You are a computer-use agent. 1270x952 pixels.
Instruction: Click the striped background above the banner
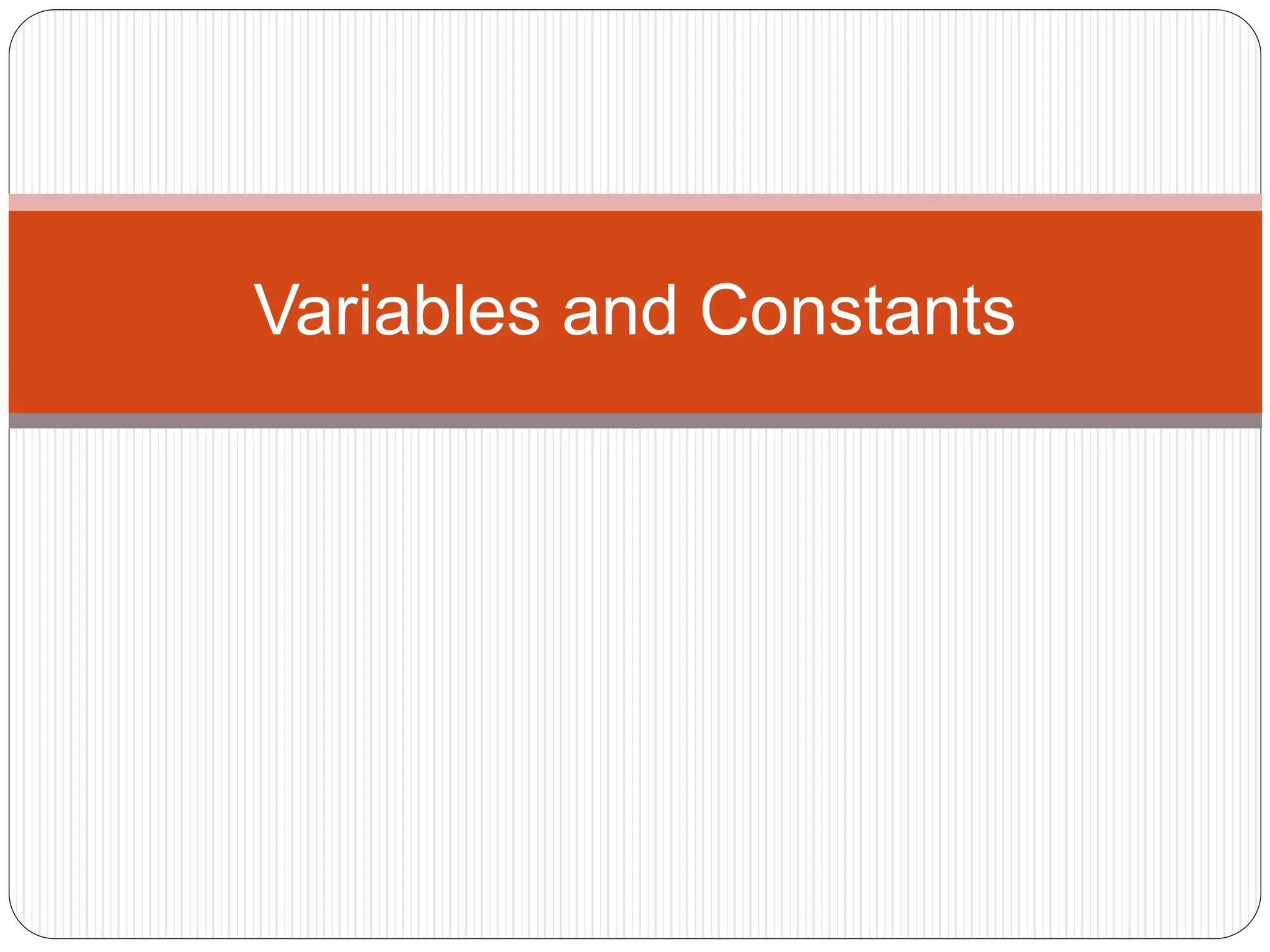tap(635, 102)
